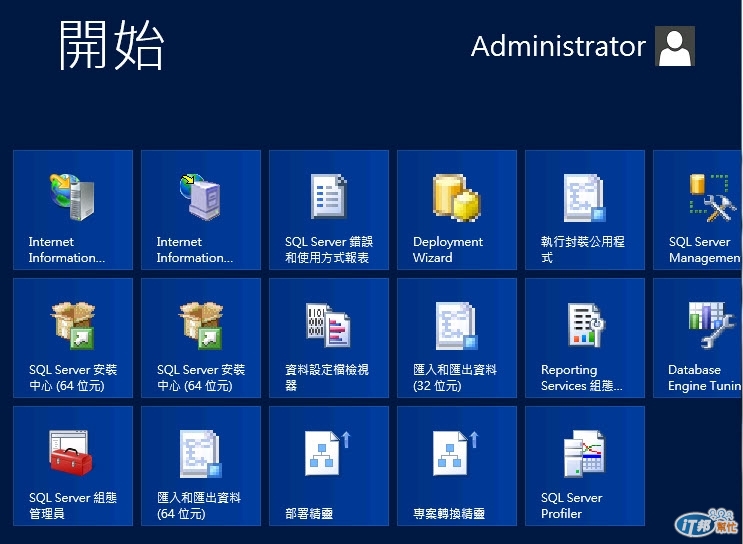
Task: Launch Database Engine Tuning tile
Action: pos(698,338)
